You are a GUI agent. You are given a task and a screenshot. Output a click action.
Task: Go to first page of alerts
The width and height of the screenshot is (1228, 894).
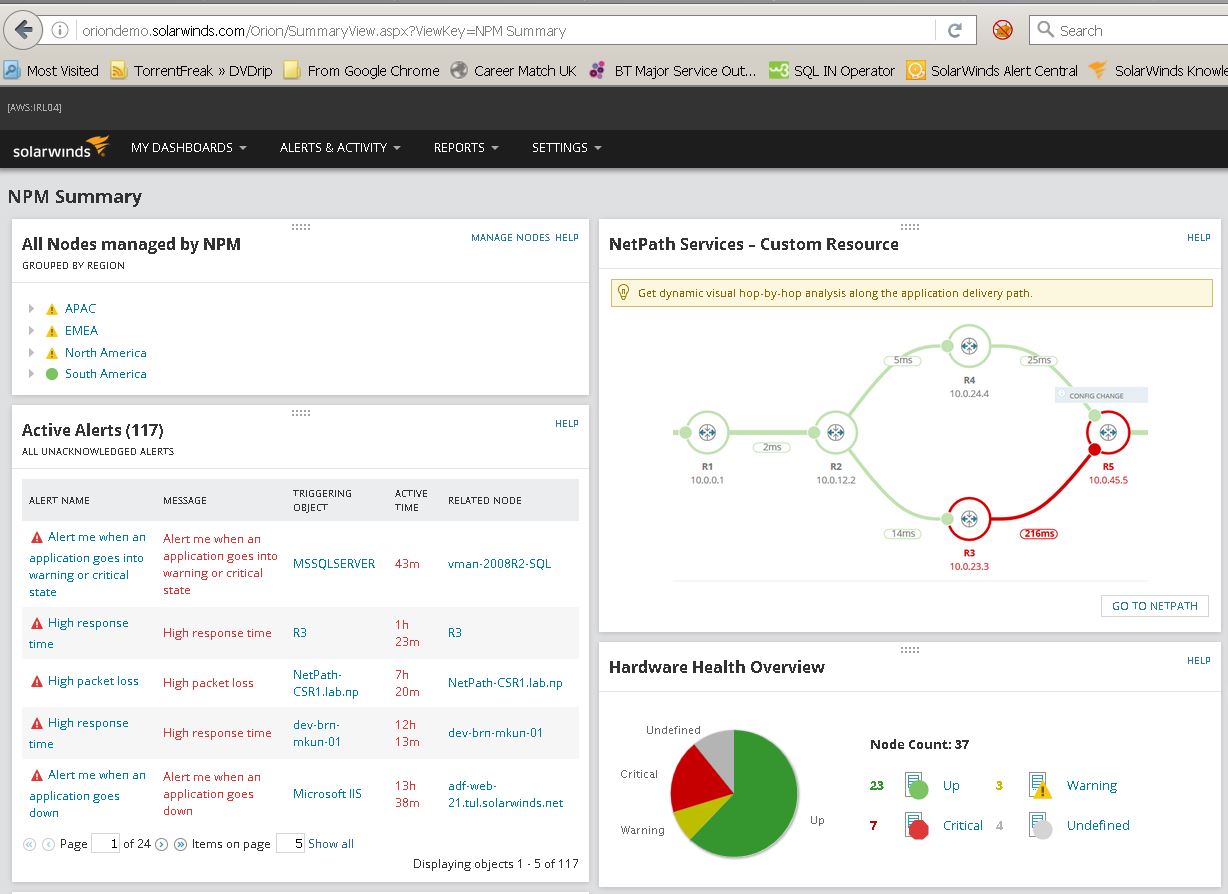click(x=29, y=844)
